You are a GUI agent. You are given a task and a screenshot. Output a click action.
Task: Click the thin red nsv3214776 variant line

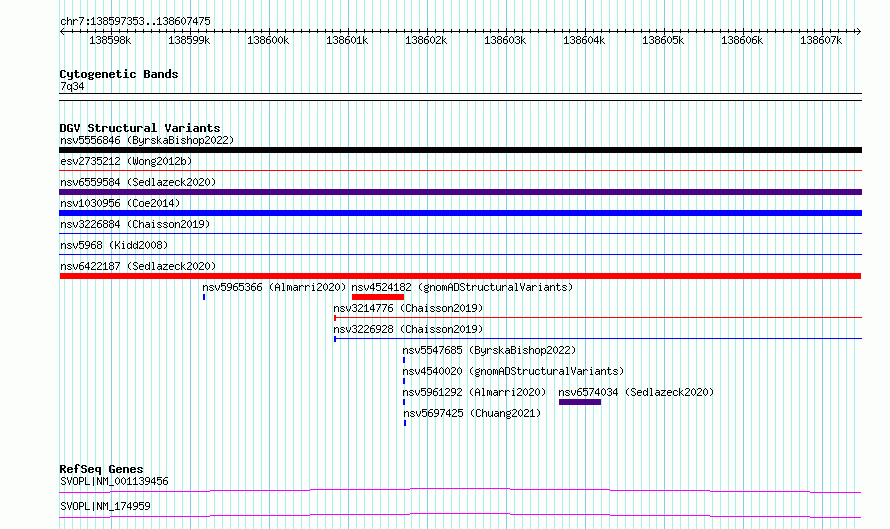pyautogui.click(x=598, y=317)
